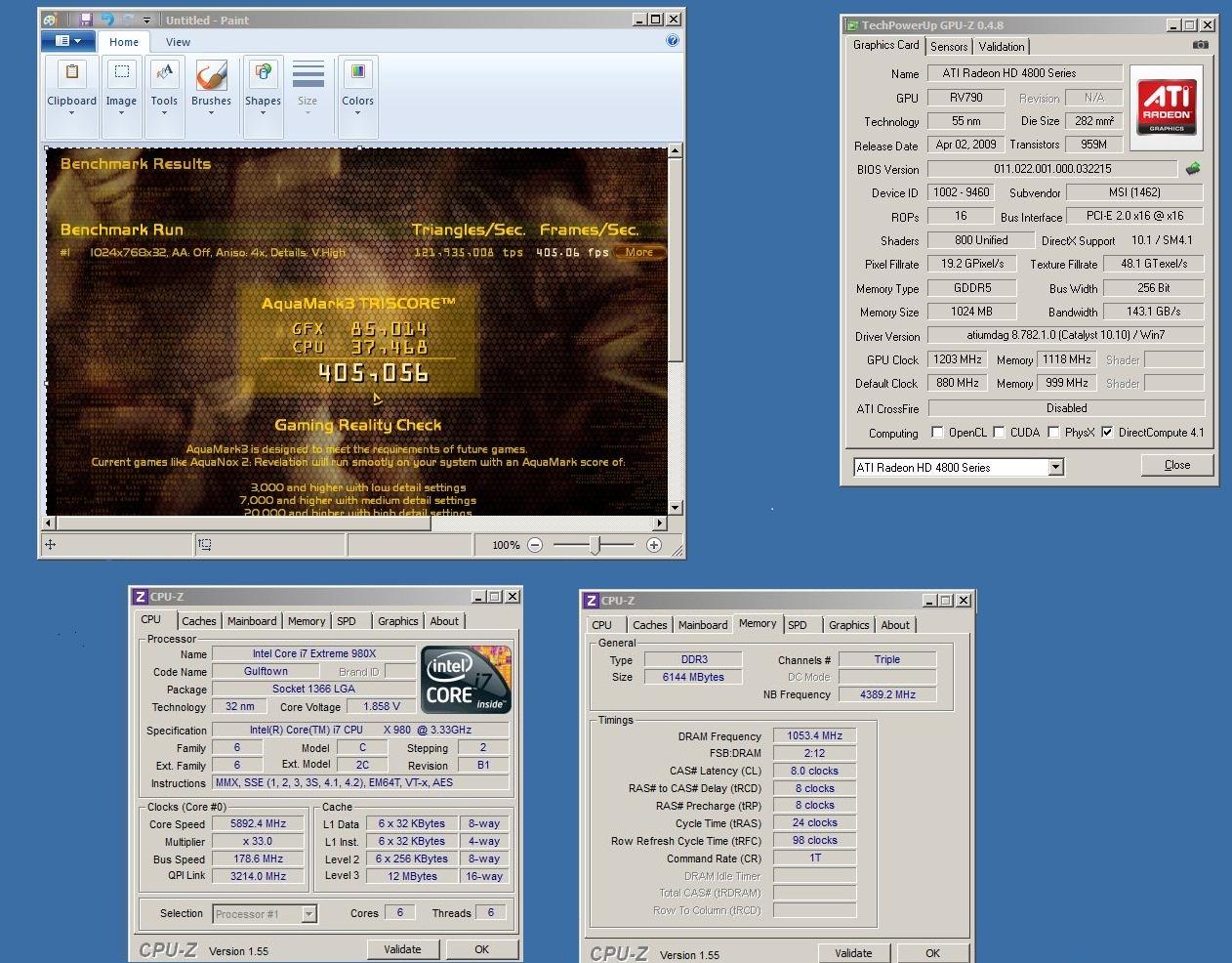Expand the Colors group dropdown arrow
Image resolution: width=1232 pixels, height=963 pixels.
357,113
